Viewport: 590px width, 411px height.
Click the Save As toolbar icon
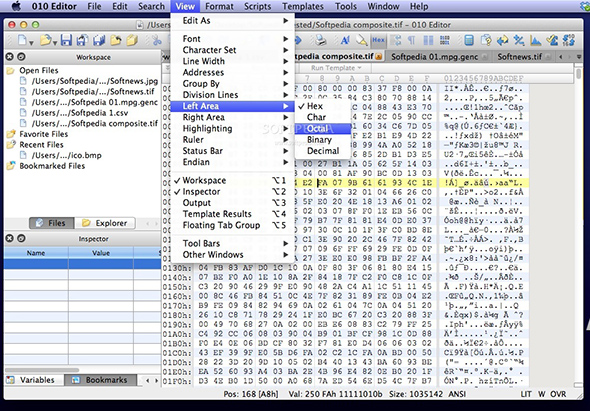(82, 40)
